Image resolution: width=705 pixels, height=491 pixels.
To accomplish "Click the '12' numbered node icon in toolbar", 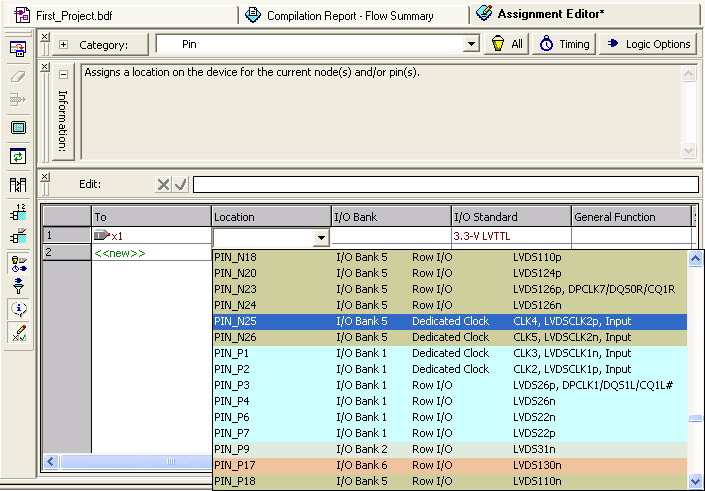I will [x=17, y=212].
